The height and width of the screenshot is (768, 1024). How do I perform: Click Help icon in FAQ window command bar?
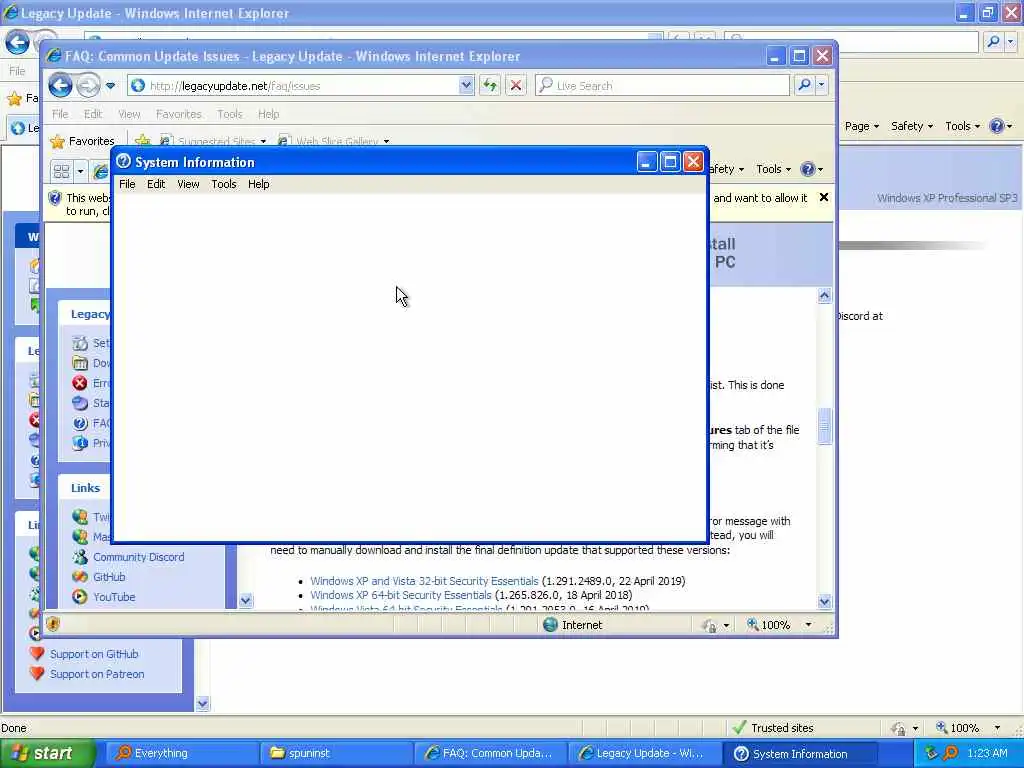[808, 169]
